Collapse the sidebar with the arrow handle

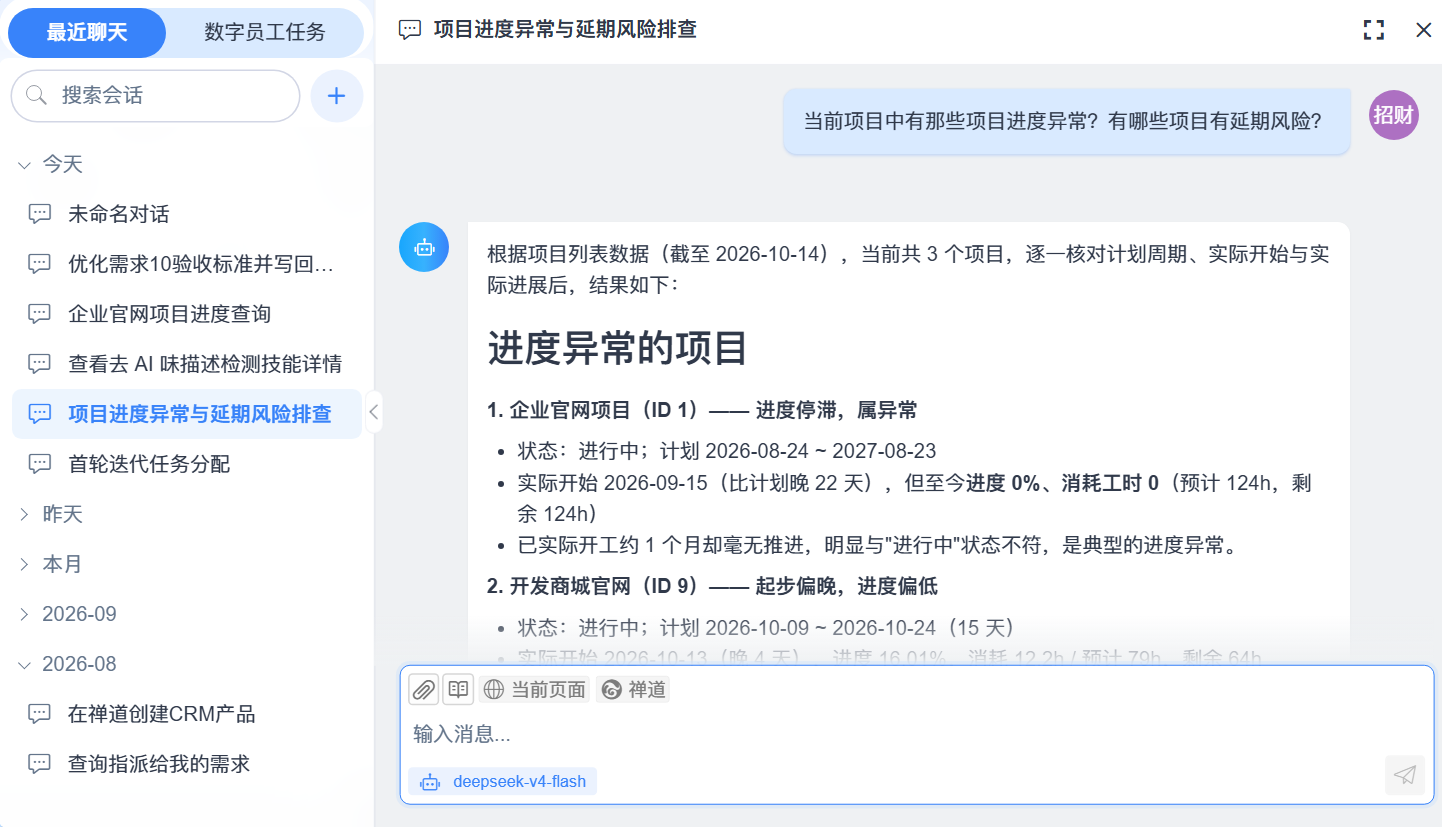374,410
